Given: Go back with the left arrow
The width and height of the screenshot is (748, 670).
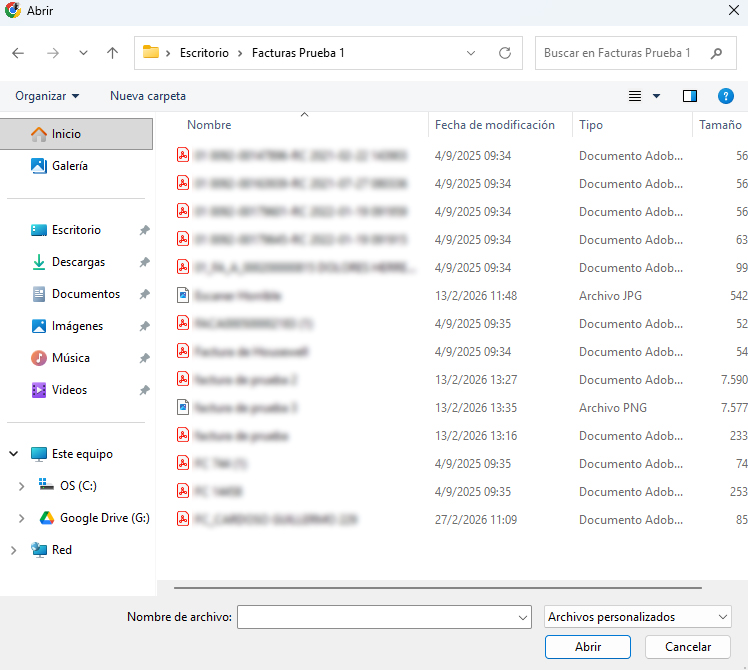Looking at the screenshot, I should (x=18, y=53).
